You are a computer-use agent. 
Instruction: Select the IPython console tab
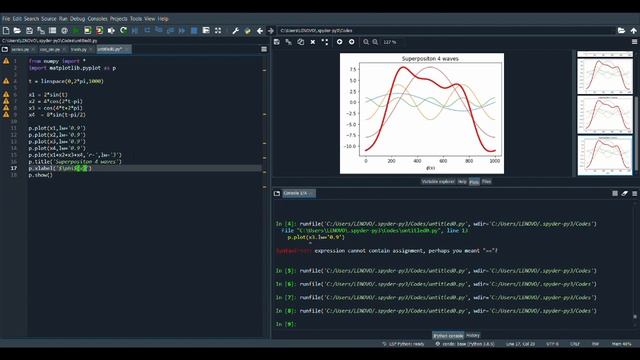pyautogui.click(x=448, y=336)
